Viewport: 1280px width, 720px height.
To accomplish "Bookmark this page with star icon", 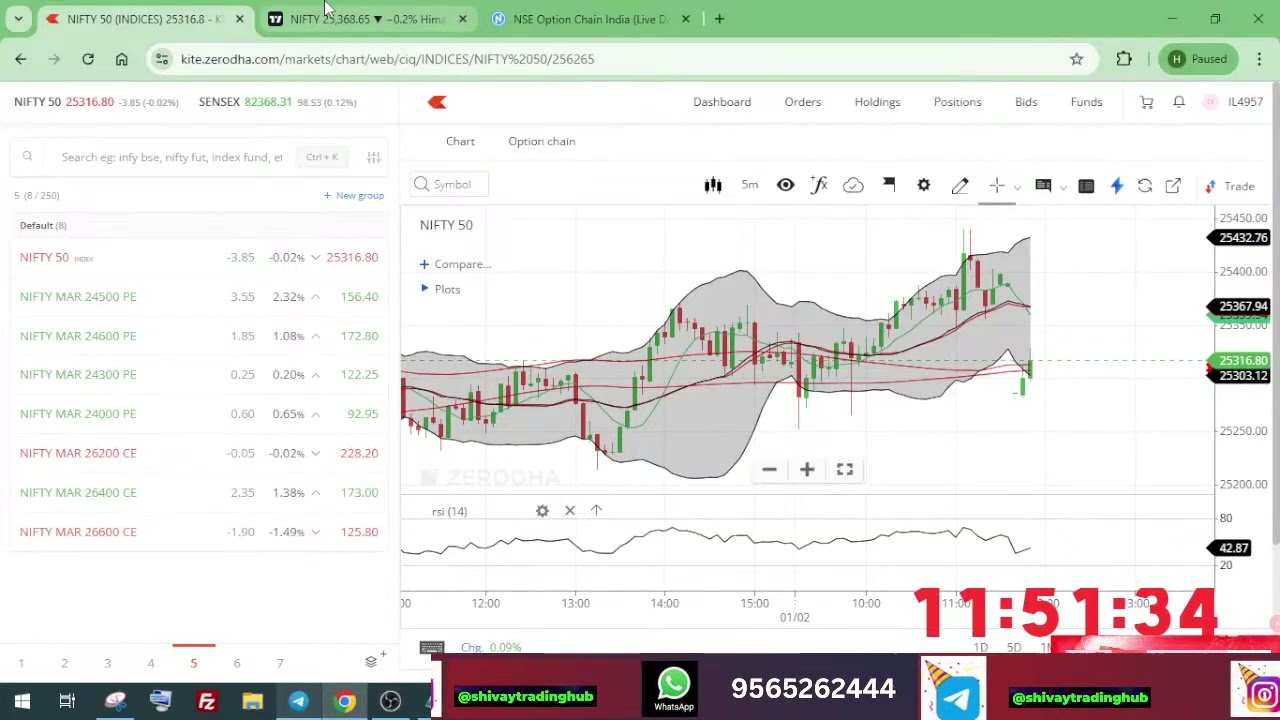I will pyautogui.click(x=1076, y=59).
